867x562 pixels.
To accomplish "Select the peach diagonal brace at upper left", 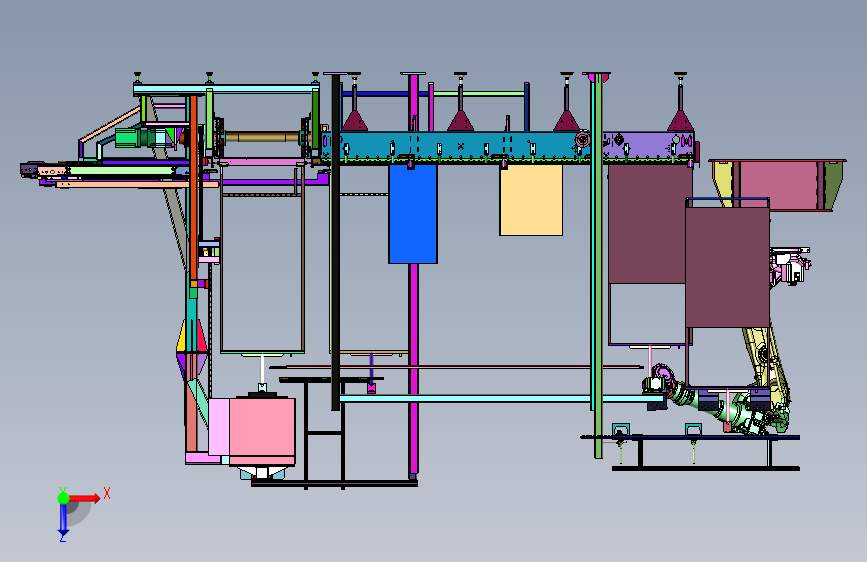I will pyautogui.click(x=108, y=124).
